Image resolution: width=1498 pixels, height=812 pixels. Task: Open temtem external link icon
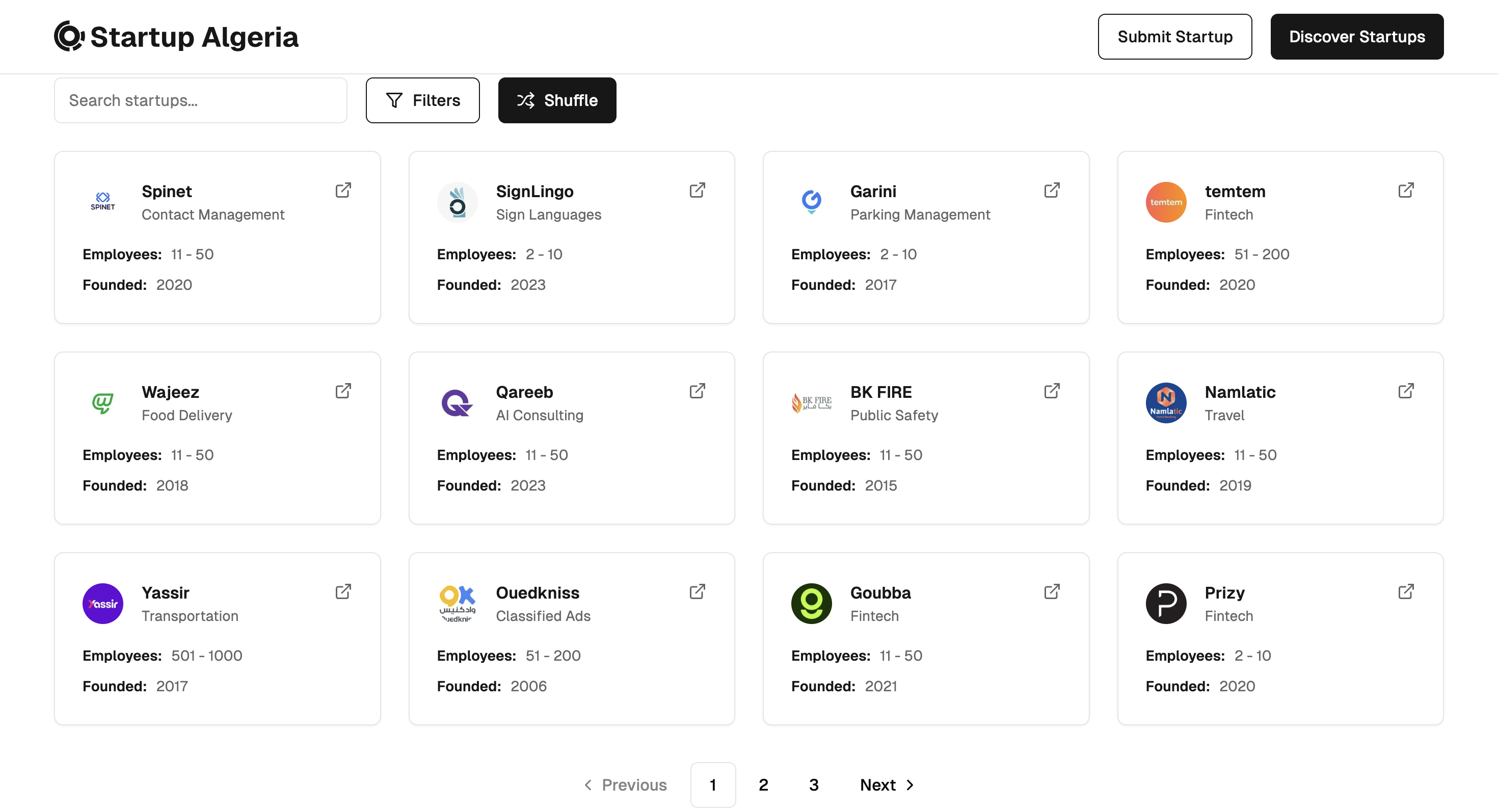click(1406, 190)
